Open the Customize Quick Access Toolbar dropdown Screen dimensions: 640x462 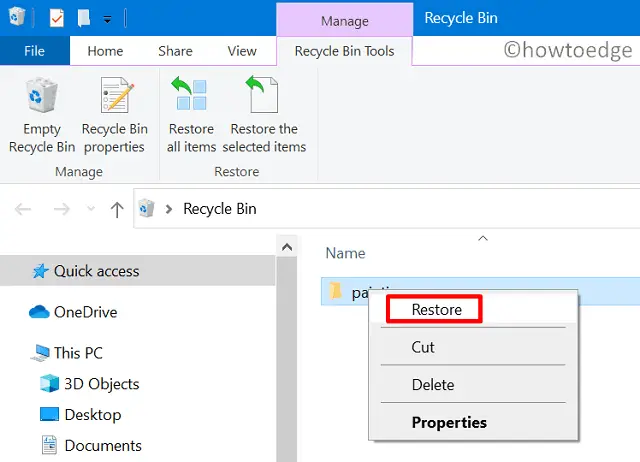pos(107,19)
